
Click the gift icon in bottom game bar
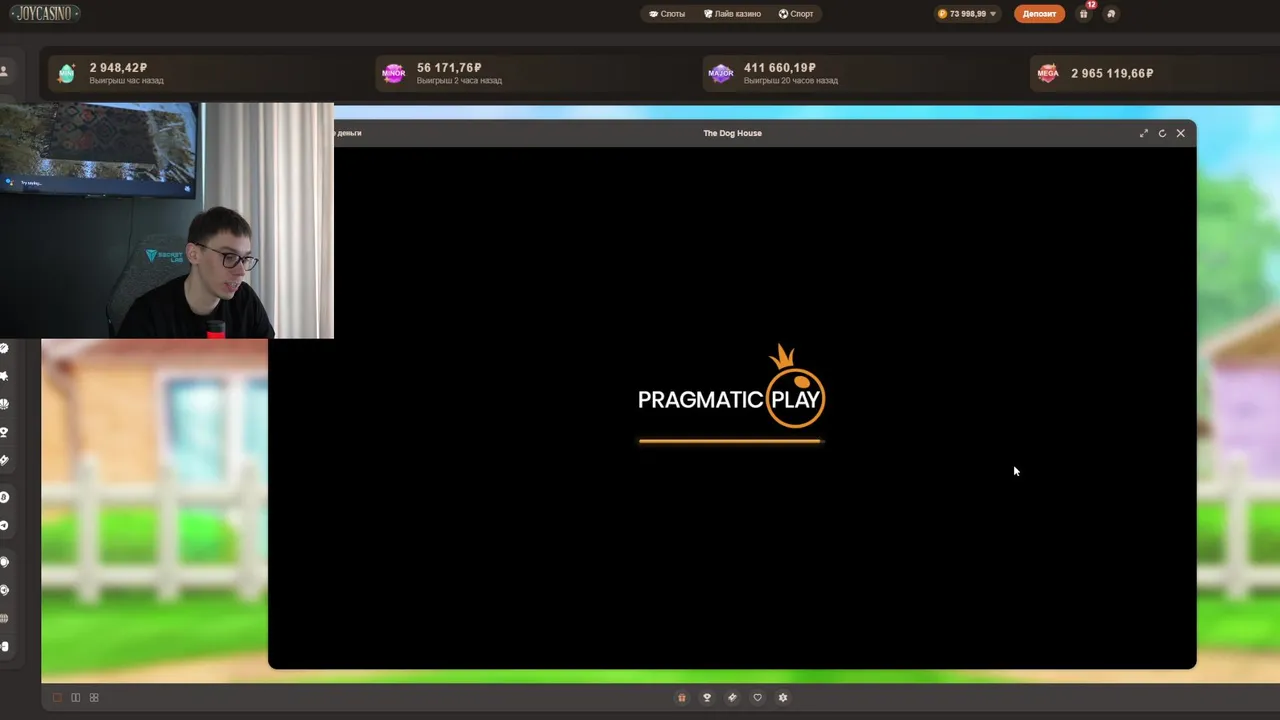(x=682, y=697)
